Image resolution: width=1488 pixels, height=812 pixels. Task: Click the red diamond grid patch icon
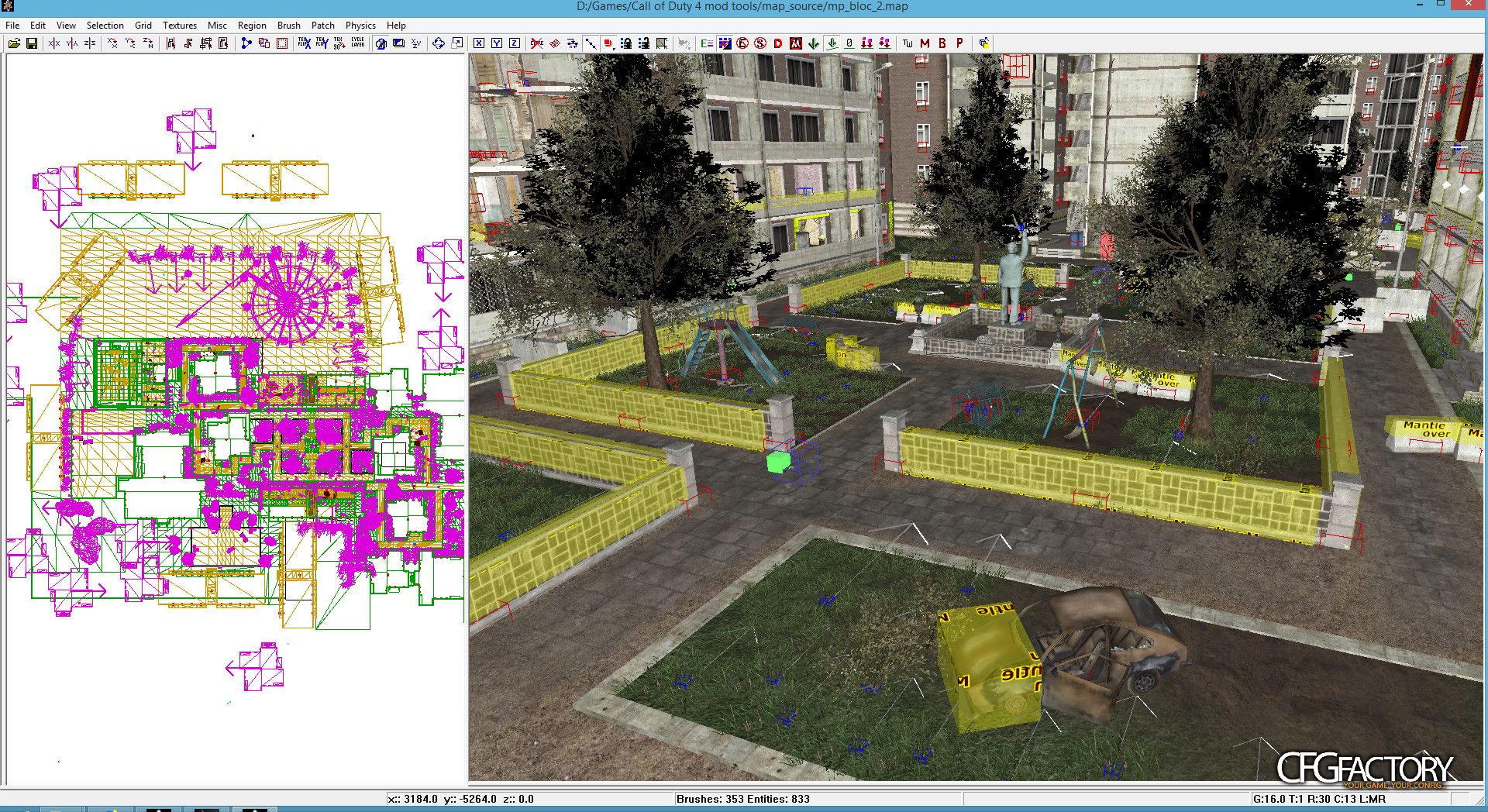[x=555, y=43]
